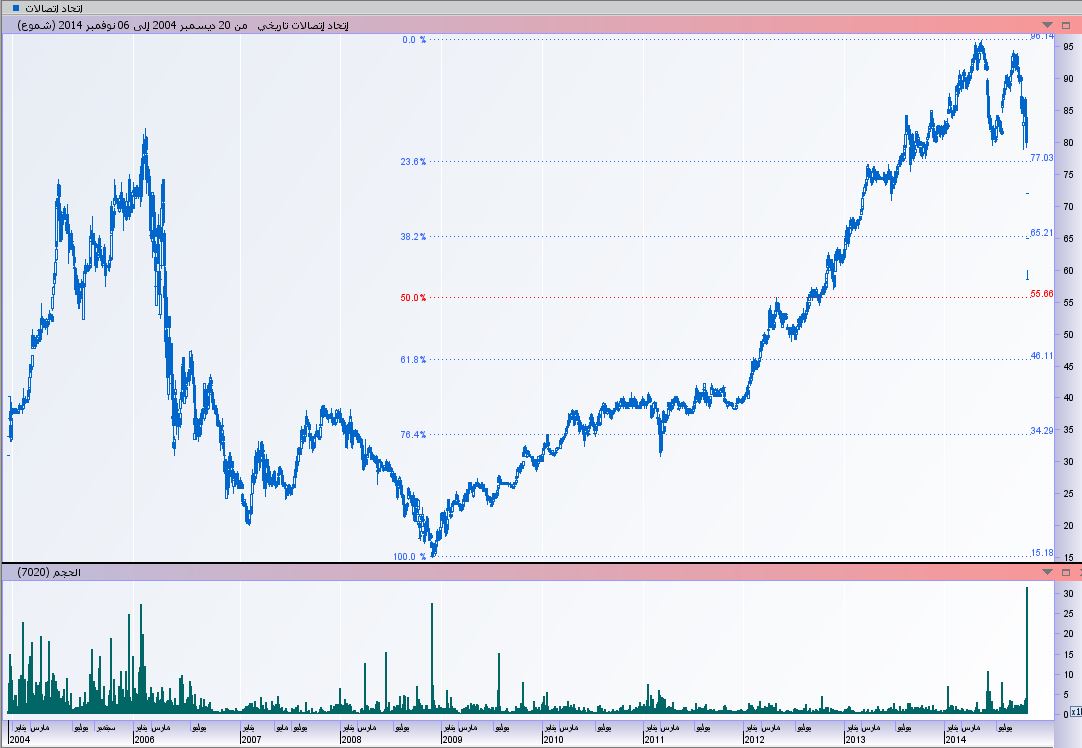Open the volume panel dropdown arrow
1082x748 pixels.
(x=1047, y=572)
